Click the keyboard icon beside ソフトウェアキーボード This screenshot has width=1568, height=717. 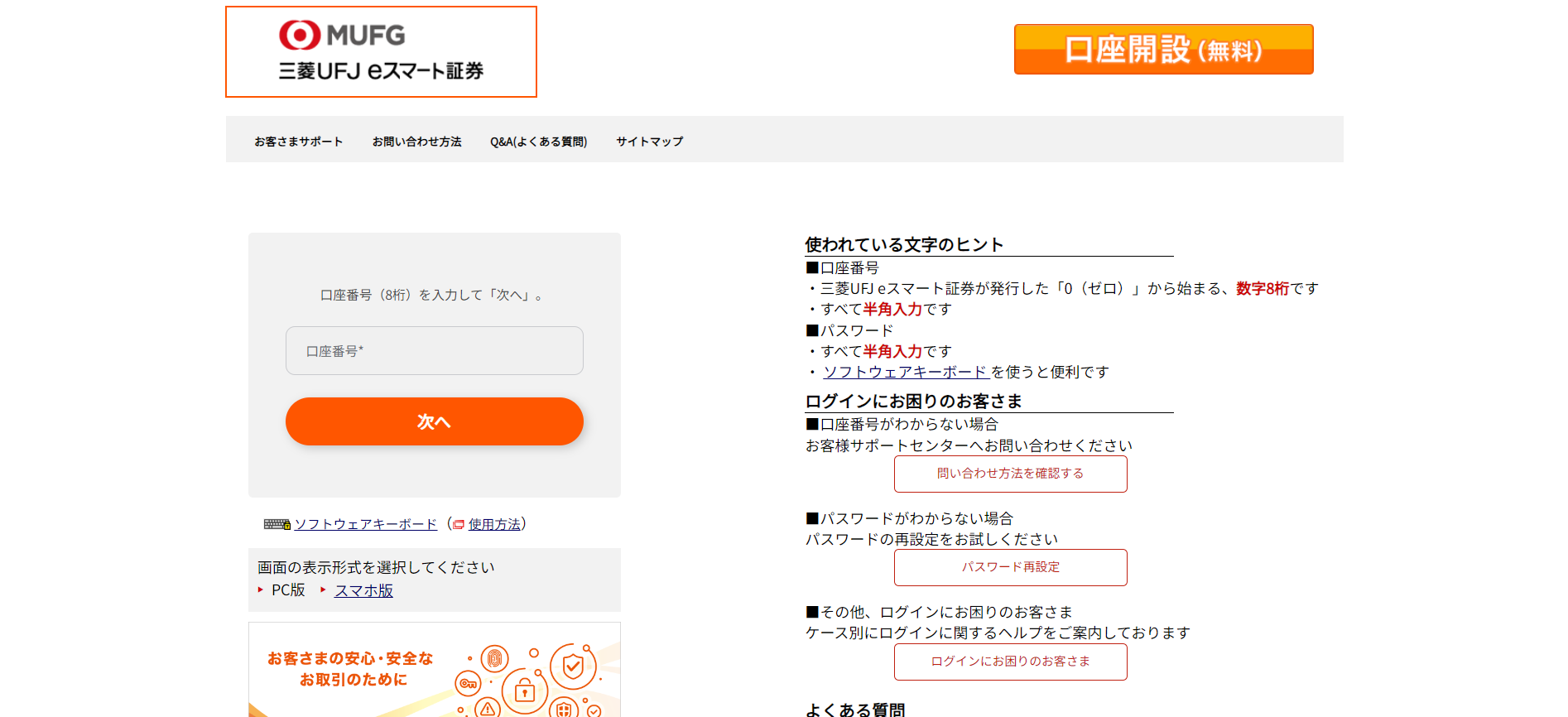277,524
